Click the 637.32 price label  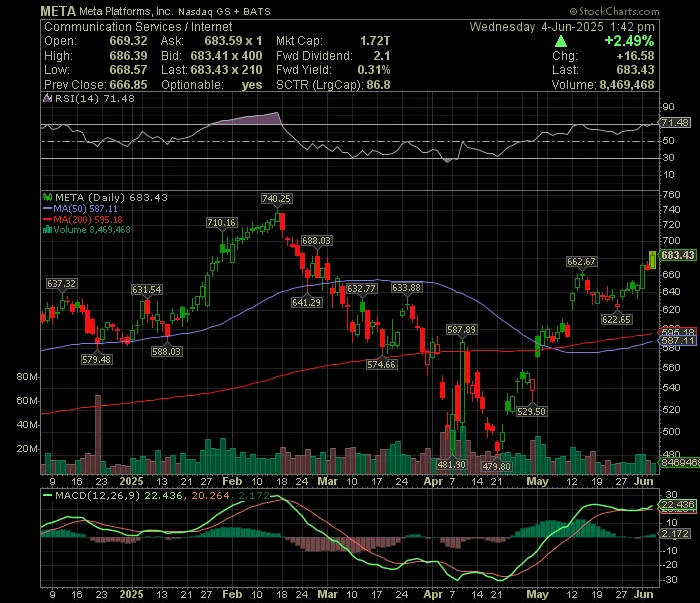62,283
